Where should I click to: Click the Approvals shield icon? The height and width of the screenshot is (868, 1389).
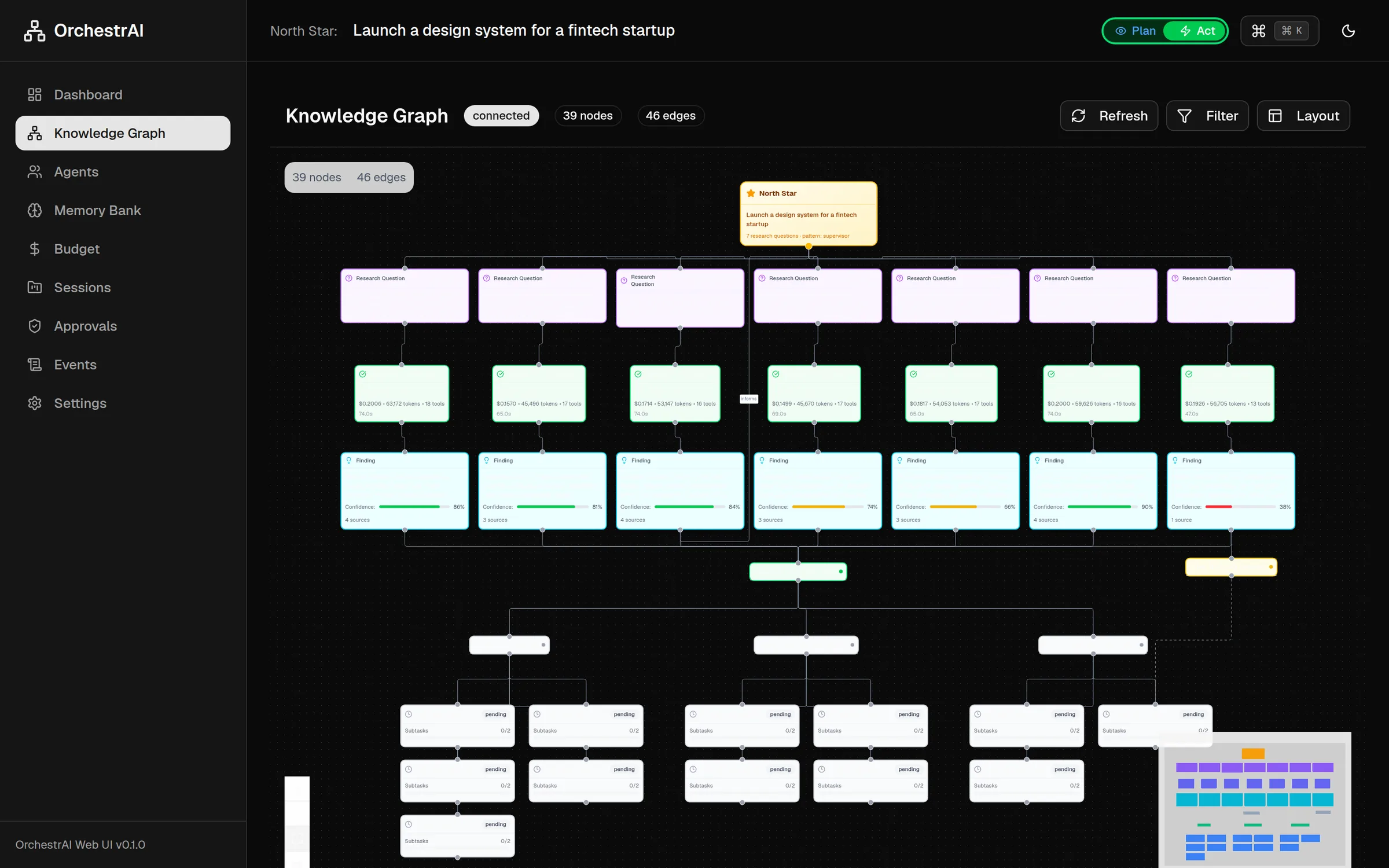point(35,326)
